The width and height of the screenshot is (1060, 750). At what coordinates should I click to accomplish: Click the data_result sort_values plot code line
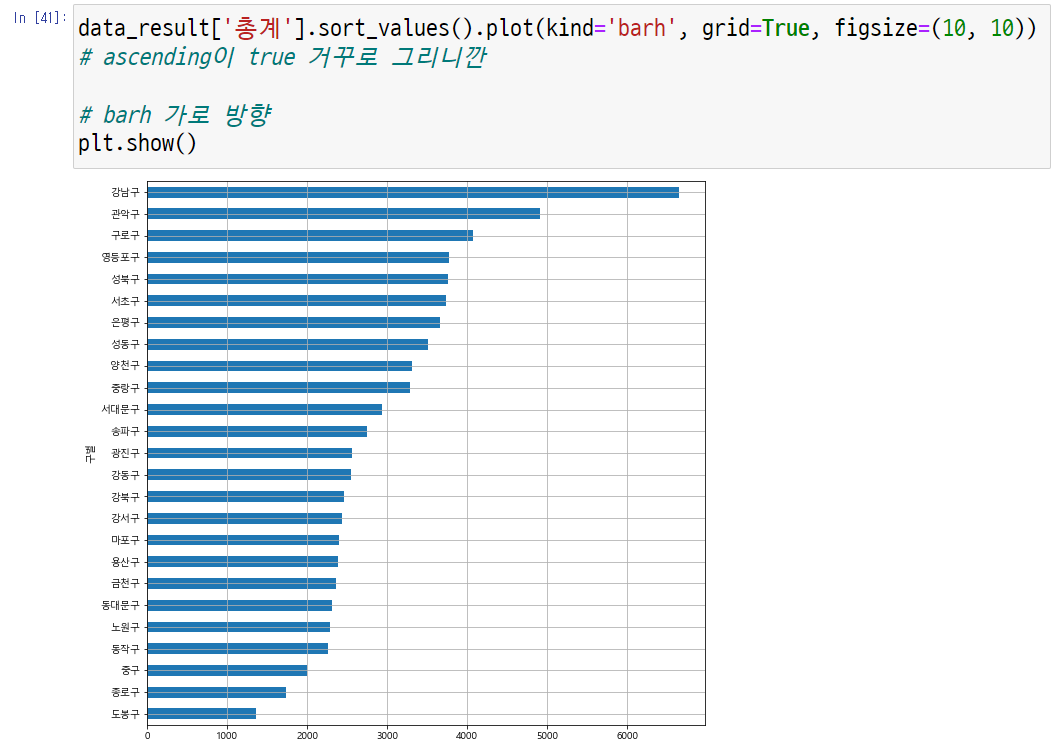(x=556, y=28)
